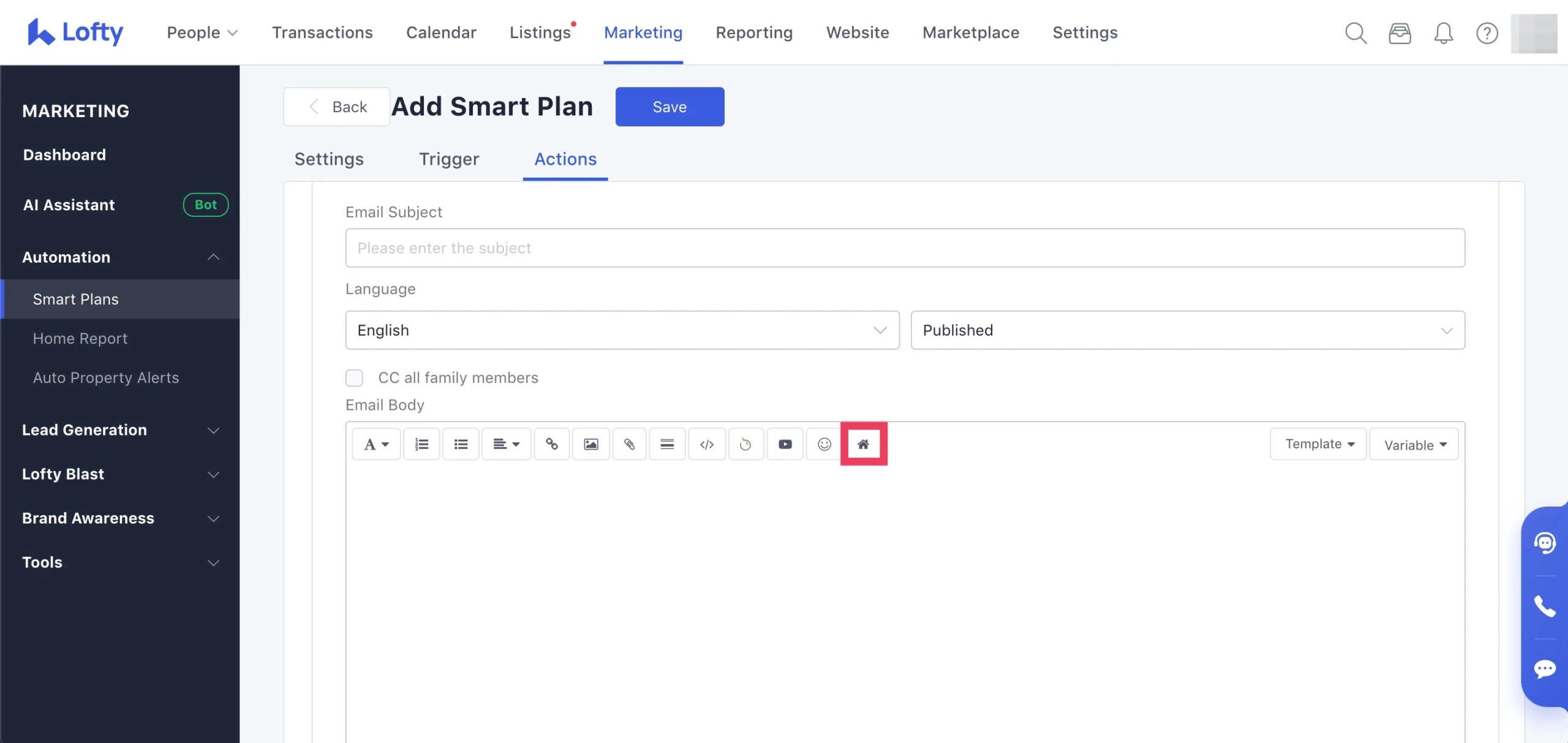
Task: Open the Template dropdown
Action: [x=1318, y=444]
